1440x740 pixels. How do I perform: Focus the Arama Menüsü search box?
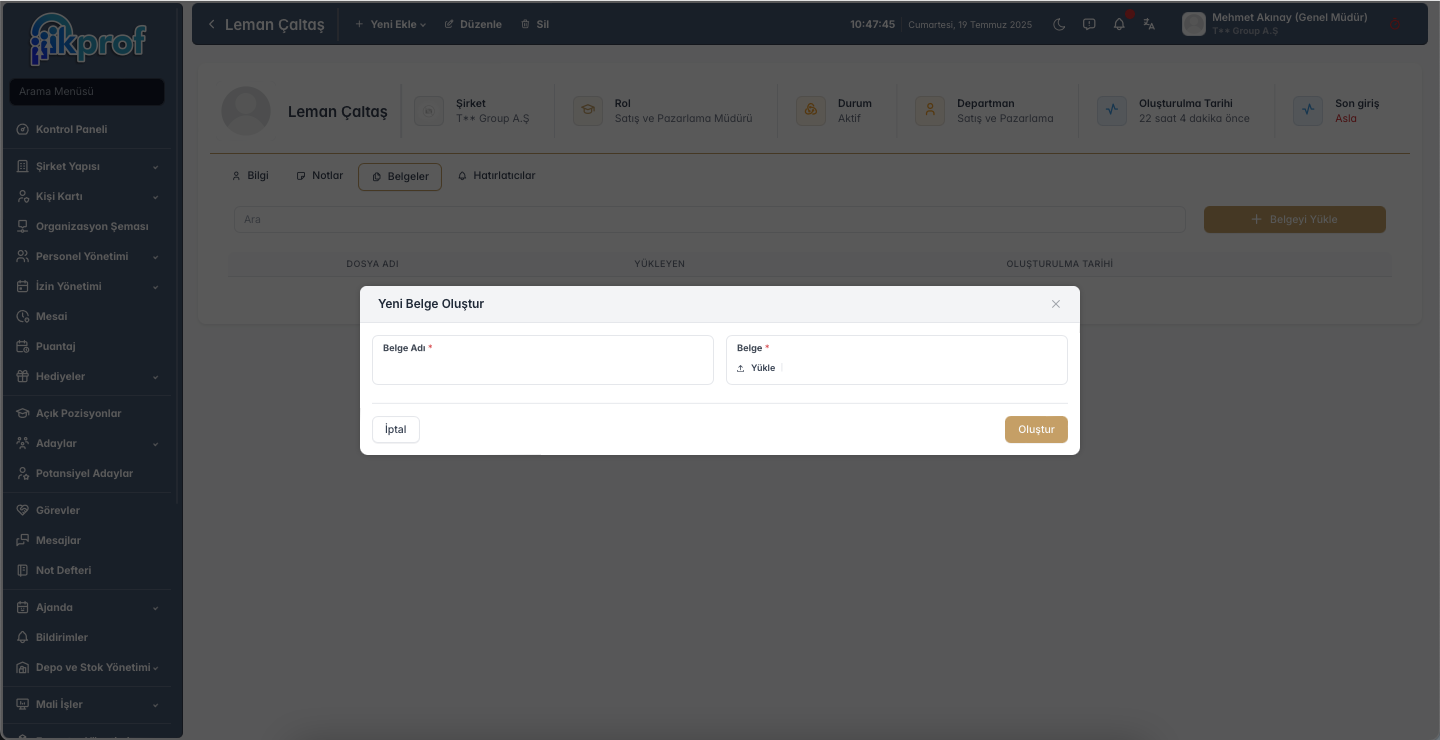click(86, 92)
